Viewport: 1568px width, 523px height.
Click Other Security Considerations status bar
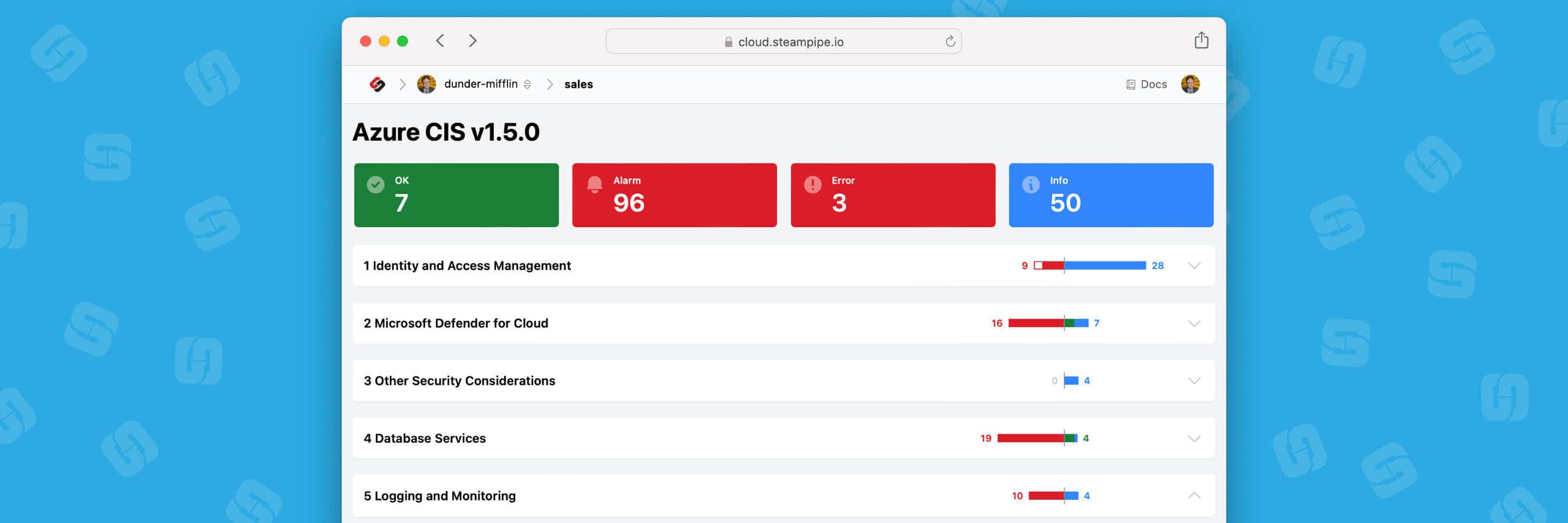click(x=1071, y=381)
